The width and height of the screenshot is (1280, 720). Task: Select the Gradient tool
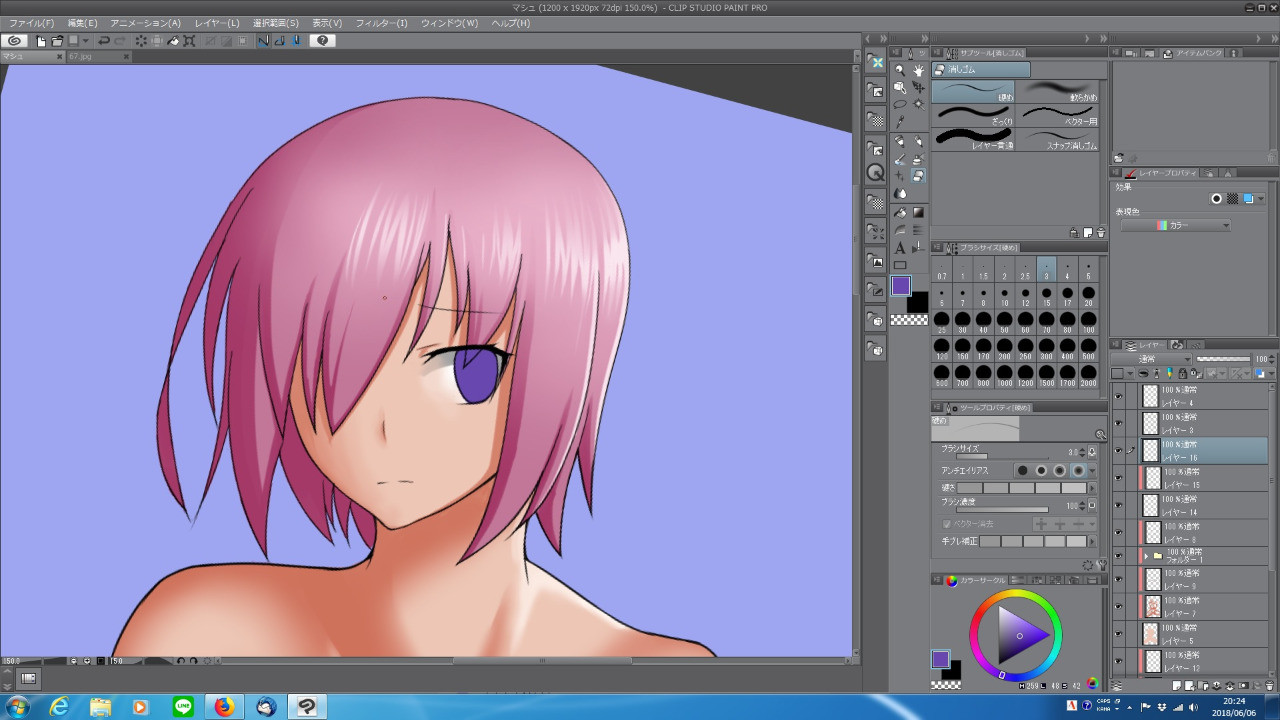918,212
